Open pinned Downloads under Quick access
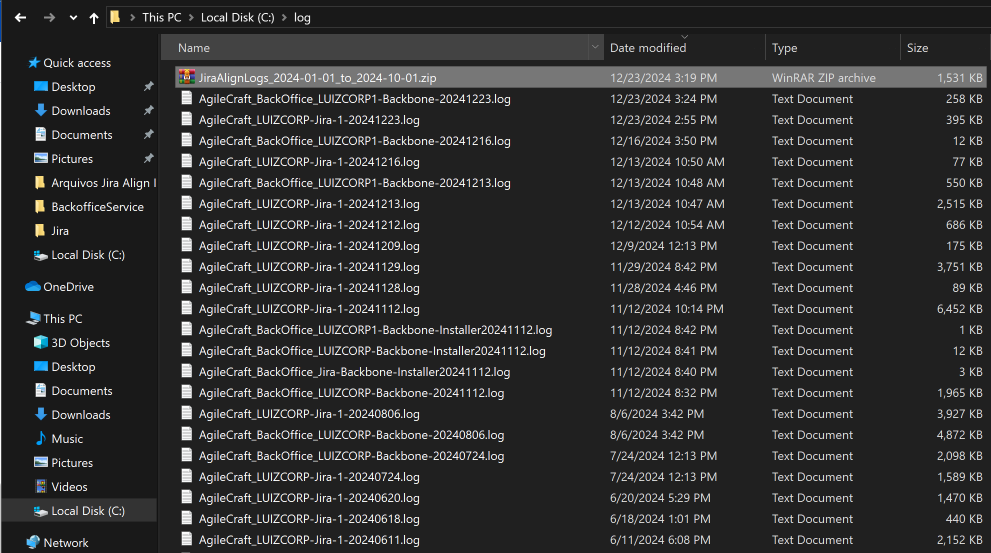 pos(81,111)
